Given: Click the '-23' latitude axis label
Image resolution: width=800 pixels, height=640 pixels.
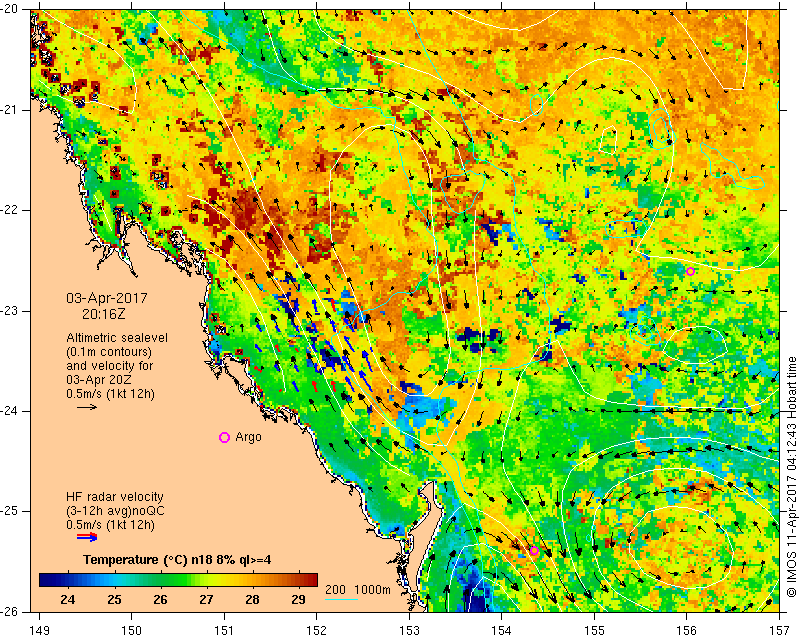Looking at the screenshot, I should [x=9, y=311].
